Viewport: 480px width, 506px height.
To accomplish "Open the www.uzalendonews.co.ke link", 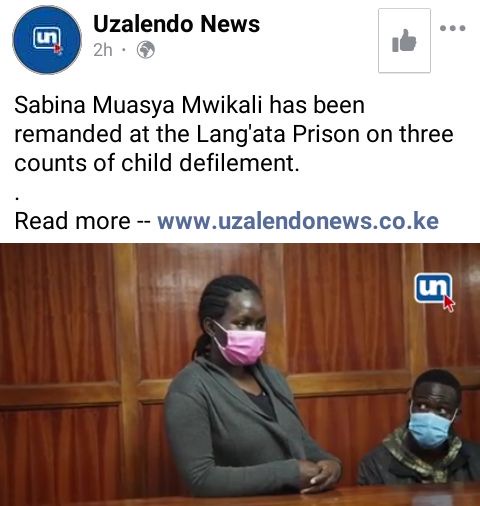I will [298, 221].
